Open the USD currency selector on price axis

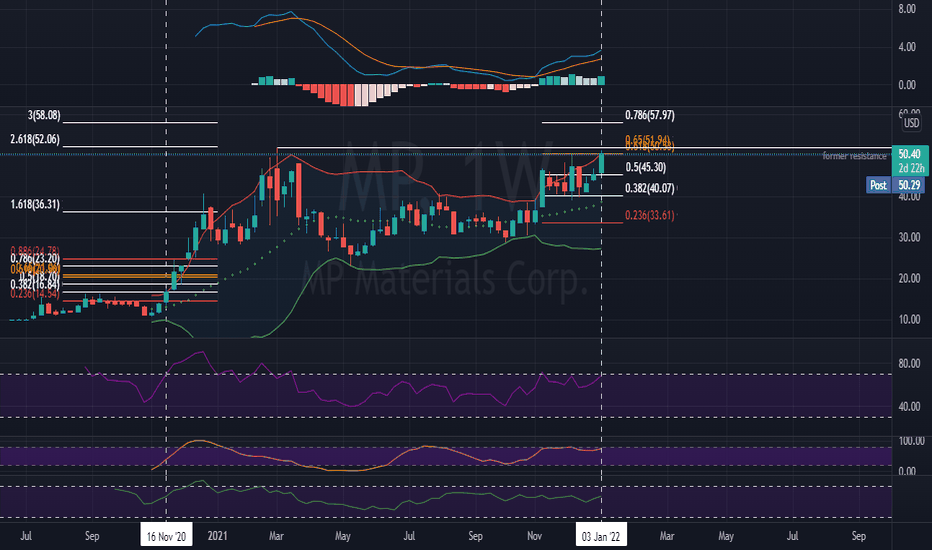pos(911,123)
